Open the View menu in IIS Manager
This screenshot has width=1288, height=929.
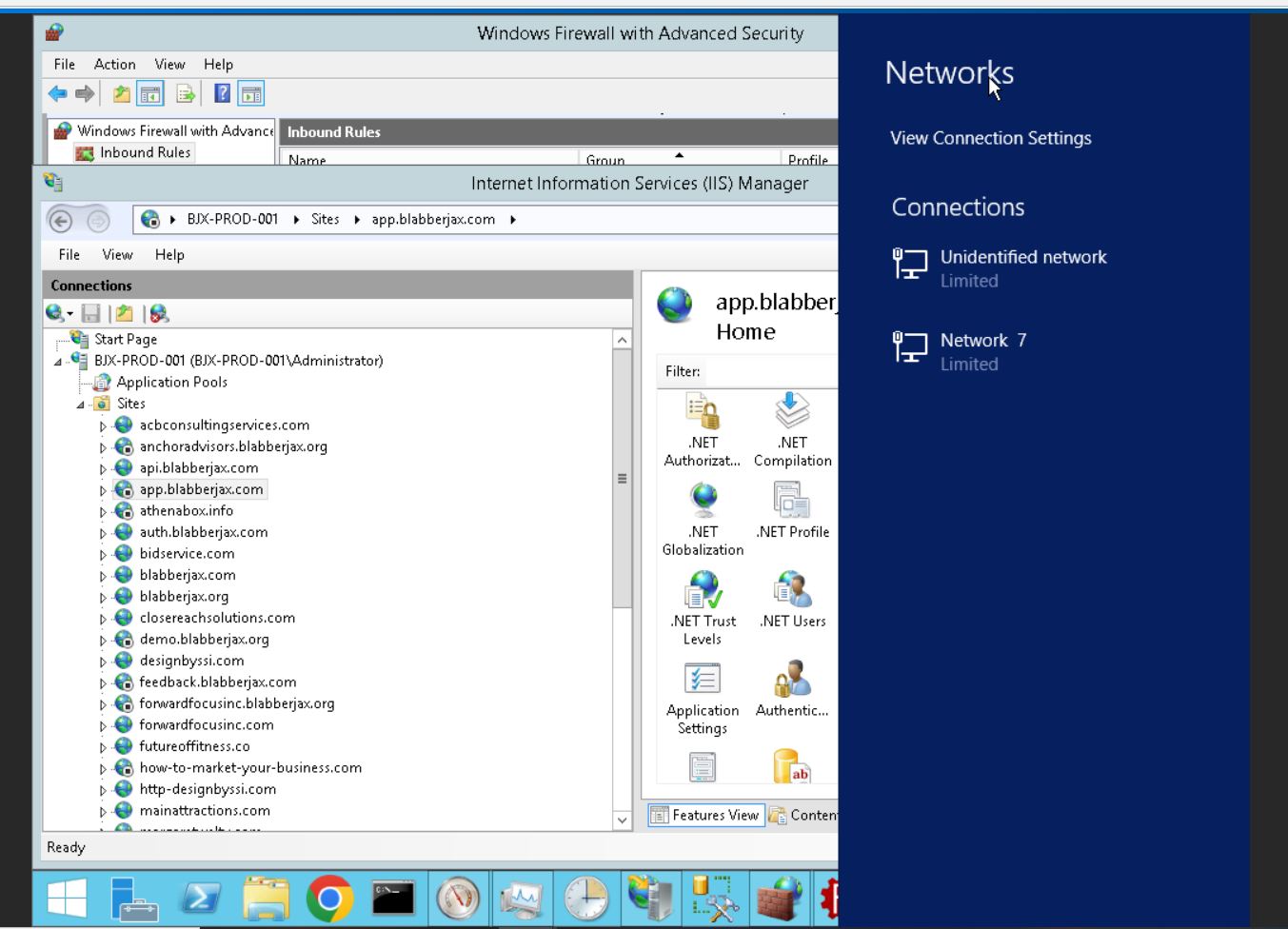pyautogui.click(x=117, y=254)
